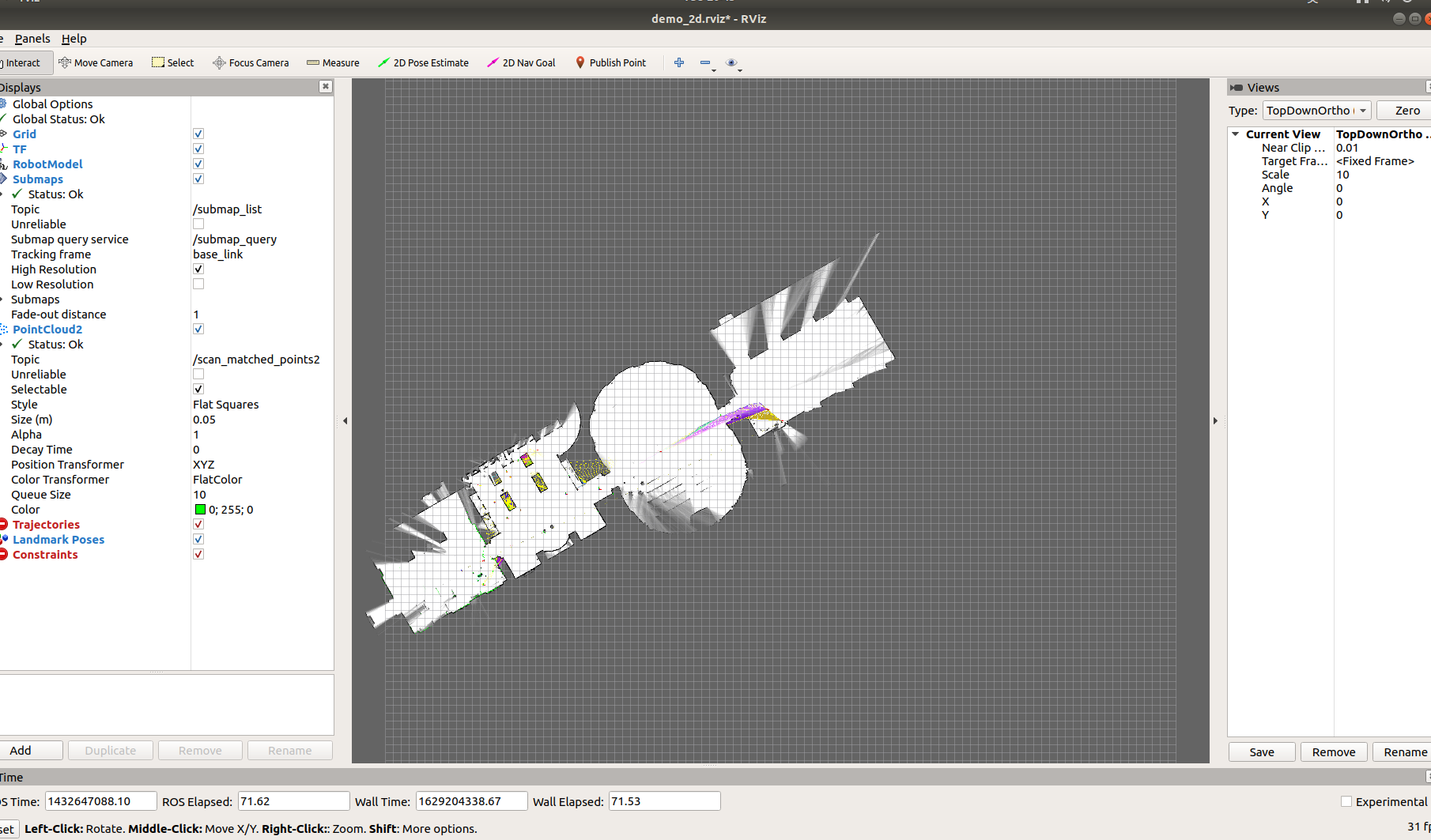Activate the Move Camera tool
This screenshot has height=840, width=1431.
[96, 62]
